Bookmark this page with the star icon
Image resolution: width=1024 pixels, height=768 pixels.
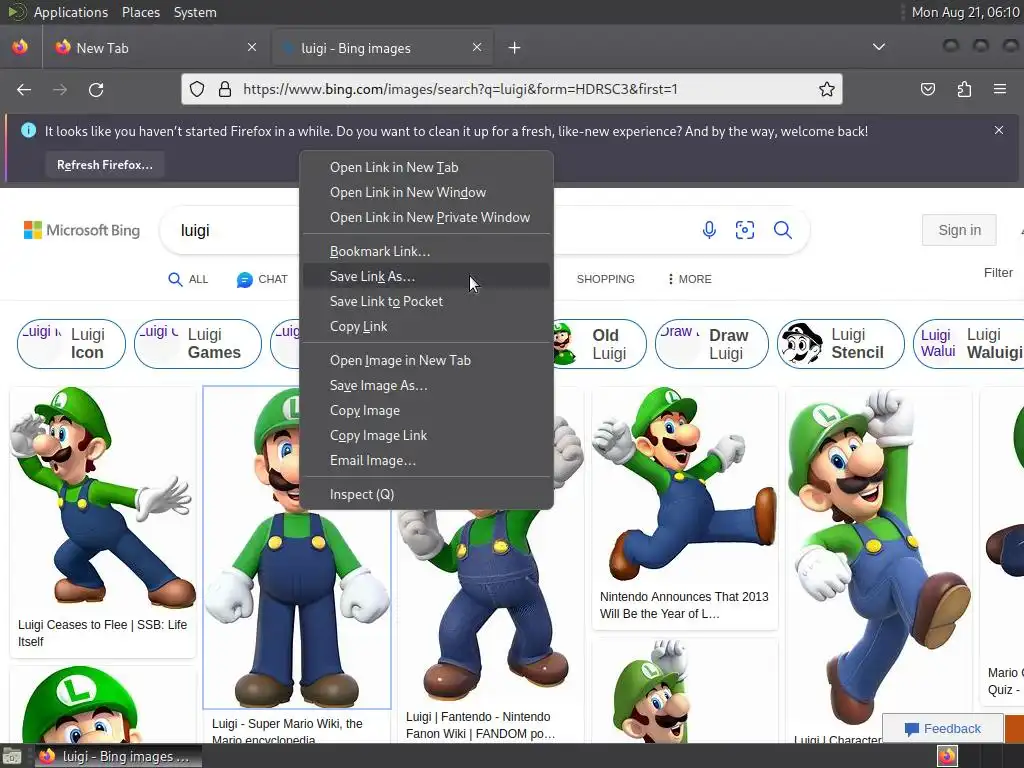click(827, 89)
